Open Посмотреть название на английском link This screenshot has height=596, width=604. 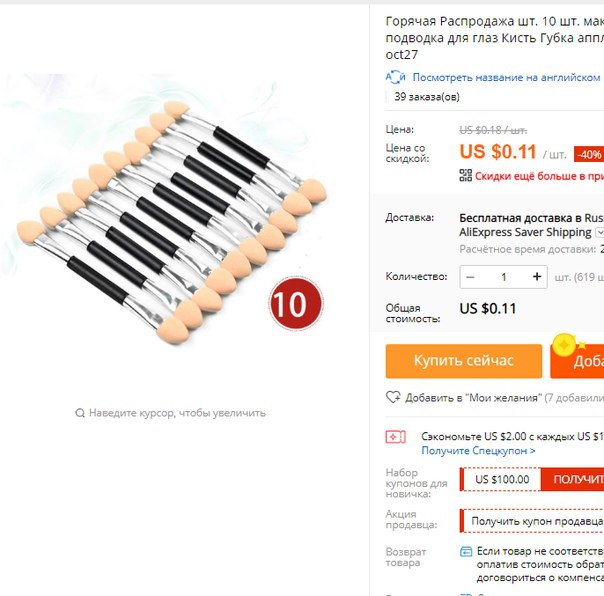tap(506, 77)
